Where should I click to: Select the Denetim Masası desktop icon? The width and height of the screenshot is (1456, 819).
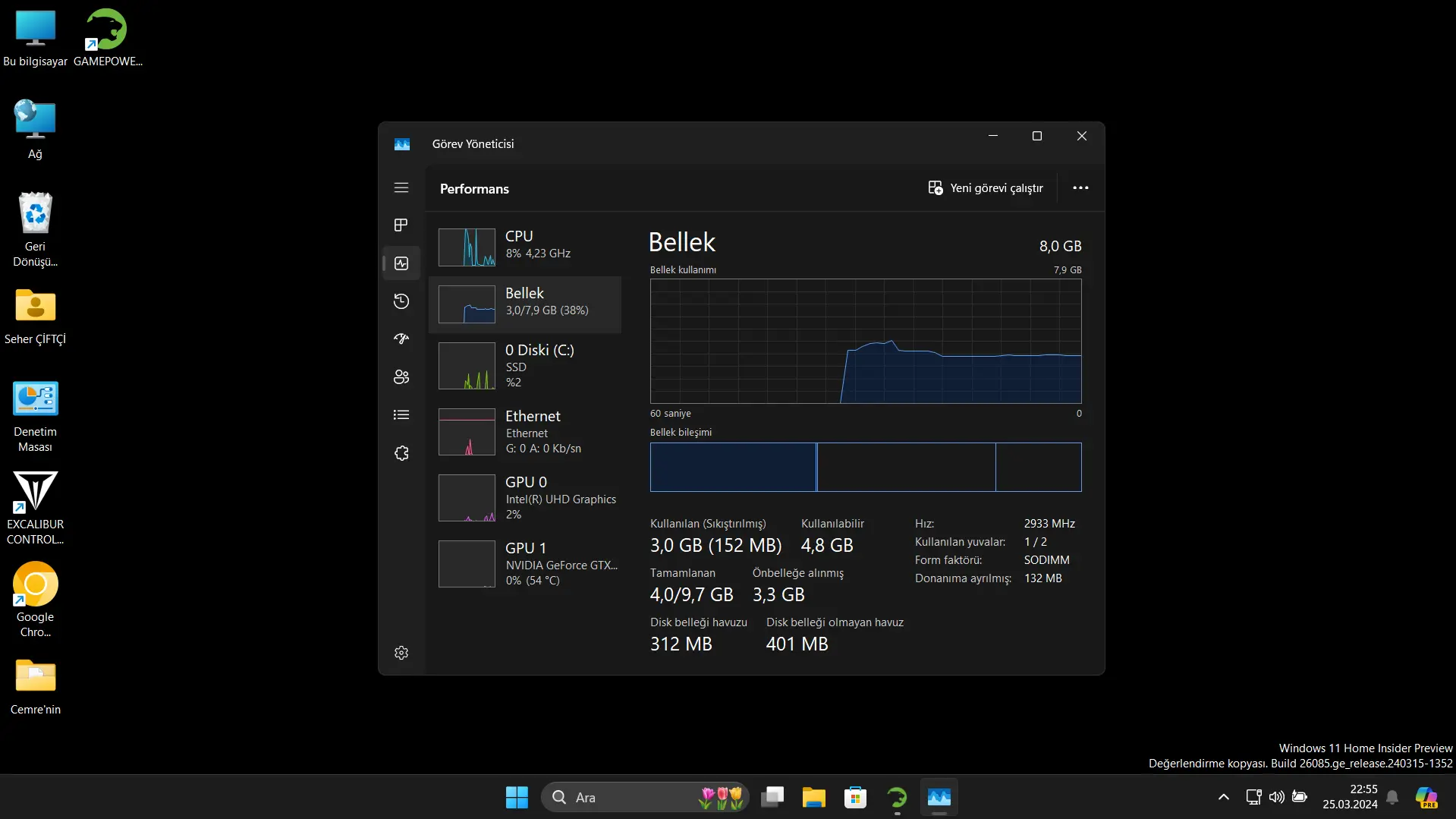click(x=35, y=417)
